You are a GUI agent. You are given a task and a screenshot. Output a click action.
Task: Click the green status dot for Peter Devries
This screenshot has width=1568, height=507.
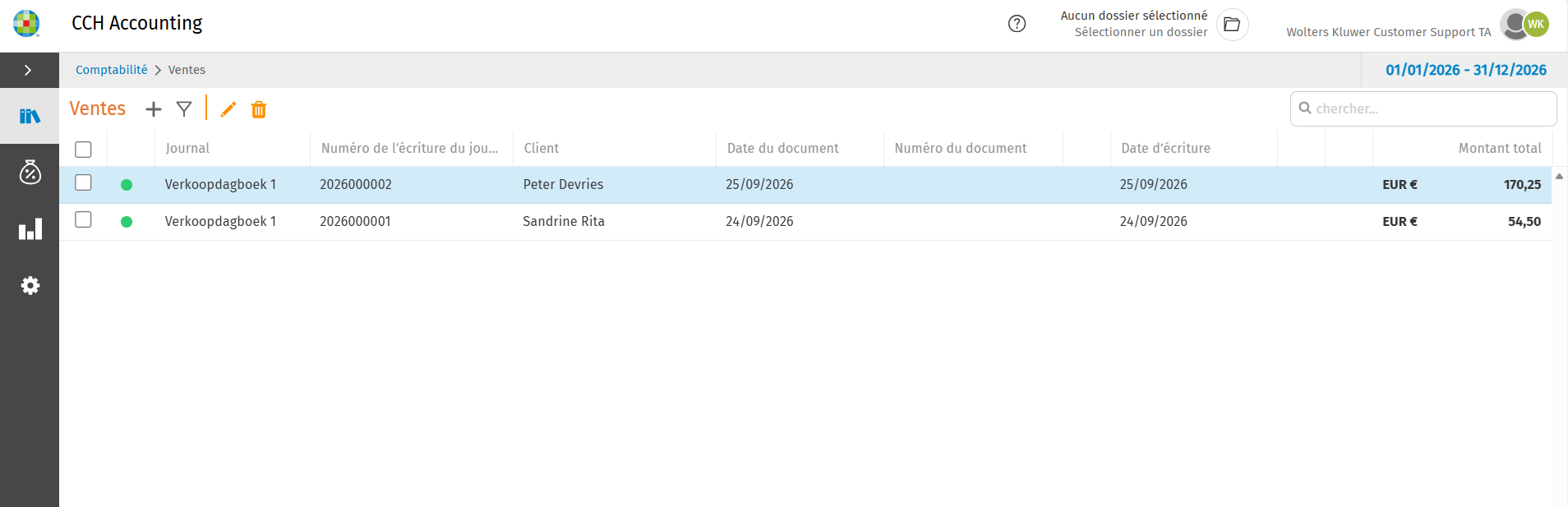click(127, 185)
